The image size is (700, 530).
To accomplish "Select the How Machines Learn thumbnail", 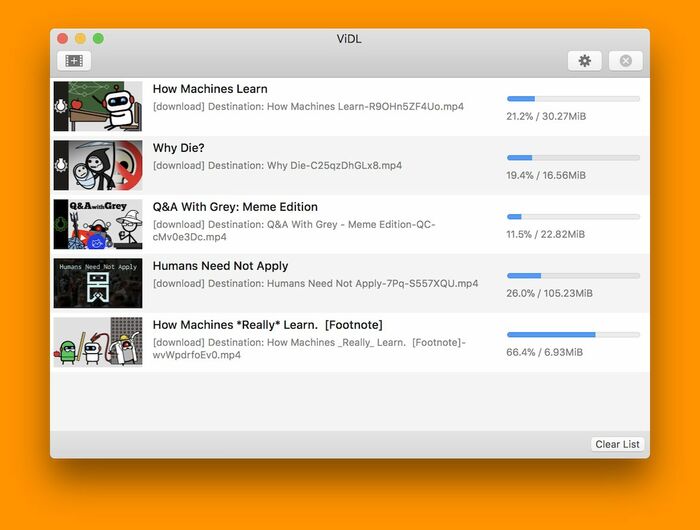I will coord(98,106).
